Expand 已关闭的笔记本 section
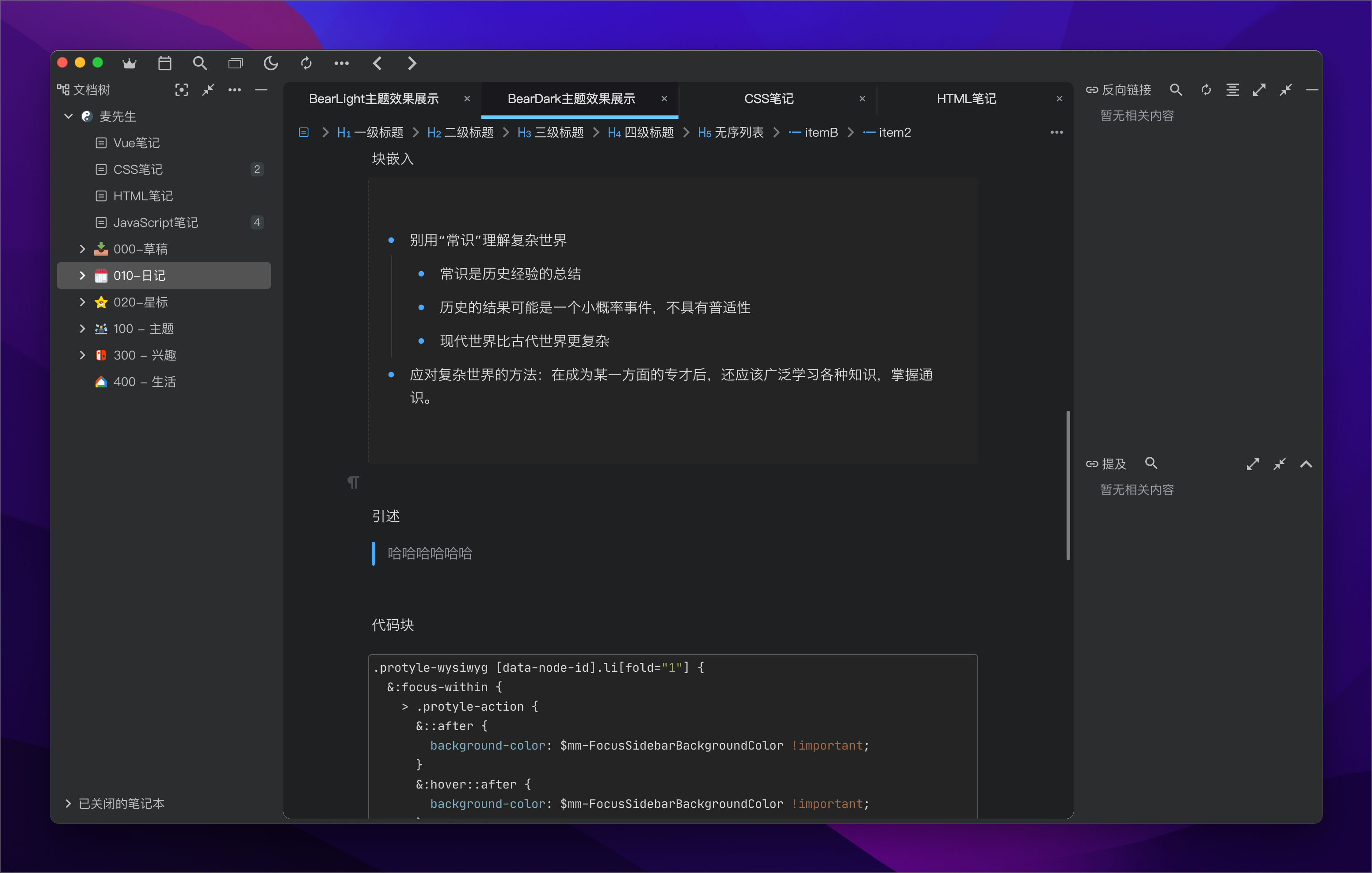 [69, 803]
